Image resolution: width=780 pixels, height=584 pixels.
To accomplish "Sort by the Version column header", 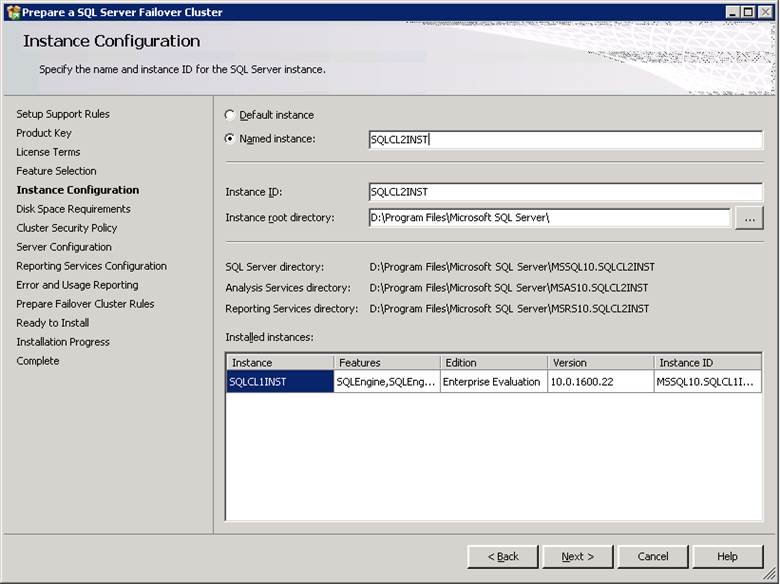I will pyautogui.click(x=601, y=363).
